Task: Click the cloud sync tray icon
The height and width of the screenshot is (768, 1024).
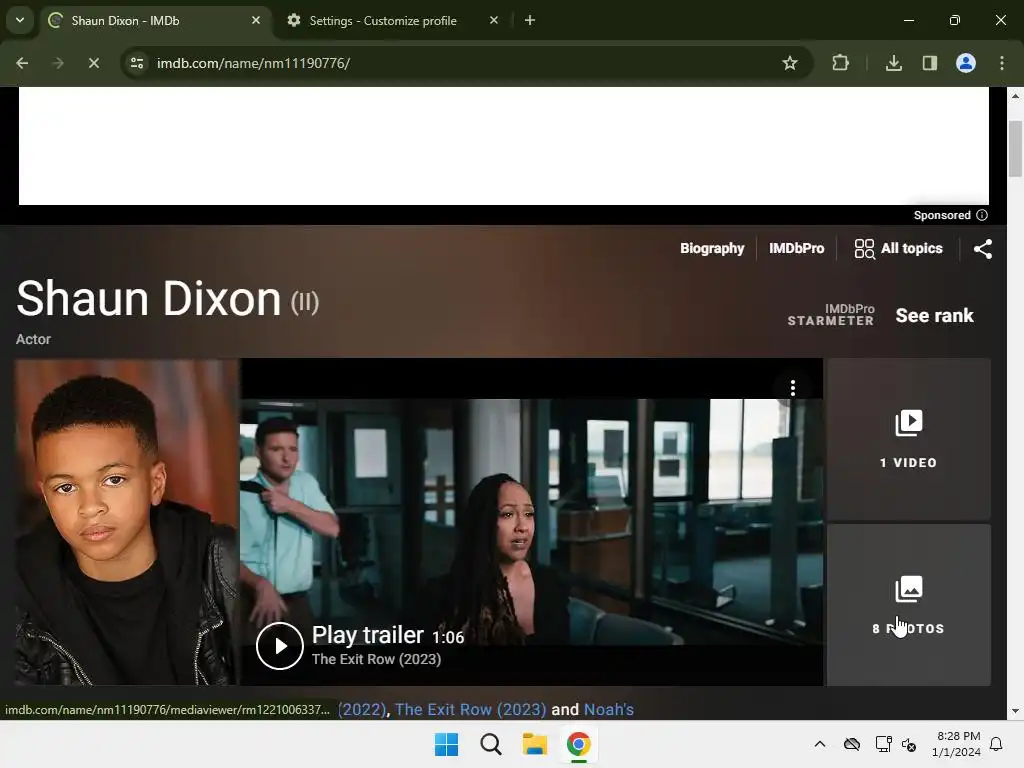Action: [852, 744]
